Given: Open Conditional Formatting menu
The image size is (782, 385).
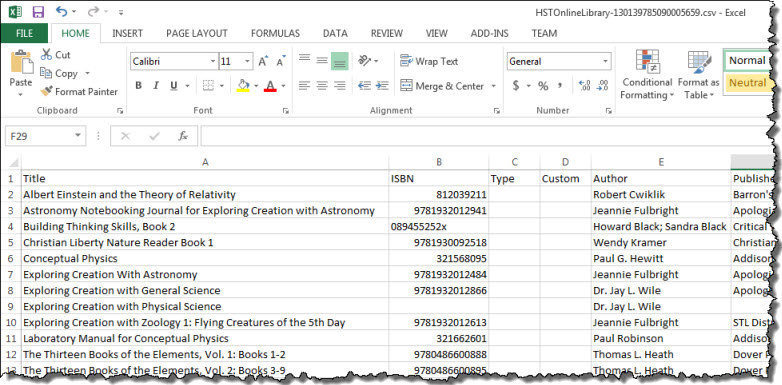Looking at the screenshot, I should [x=647, y=75].
